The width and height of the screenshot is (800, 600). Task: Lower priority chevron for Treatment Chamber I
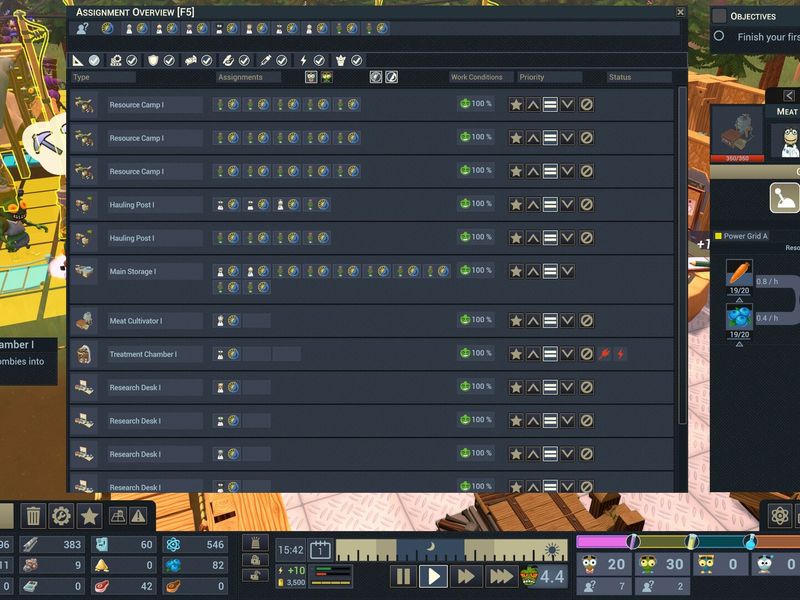tap(567, 354)
